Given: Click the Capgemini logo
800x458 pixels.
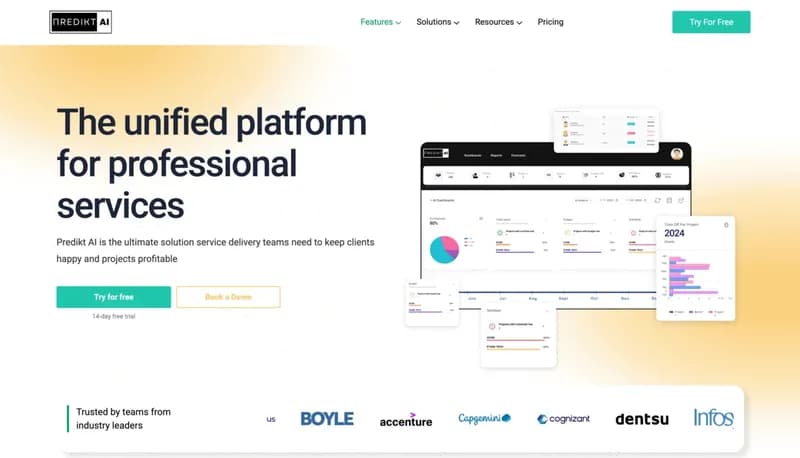Looking at the screenshot, I should (x=484, y=418).
